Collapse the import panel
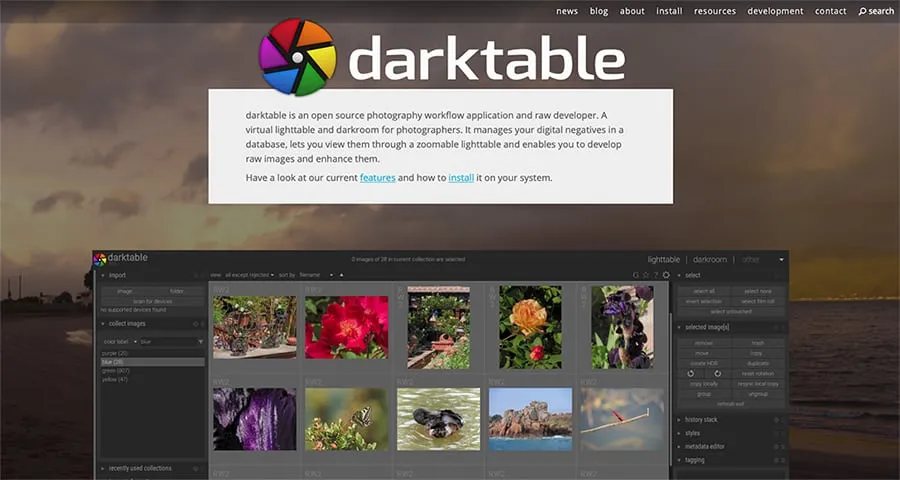Viewport: 900px width, 480px height. tap(103, 276)
